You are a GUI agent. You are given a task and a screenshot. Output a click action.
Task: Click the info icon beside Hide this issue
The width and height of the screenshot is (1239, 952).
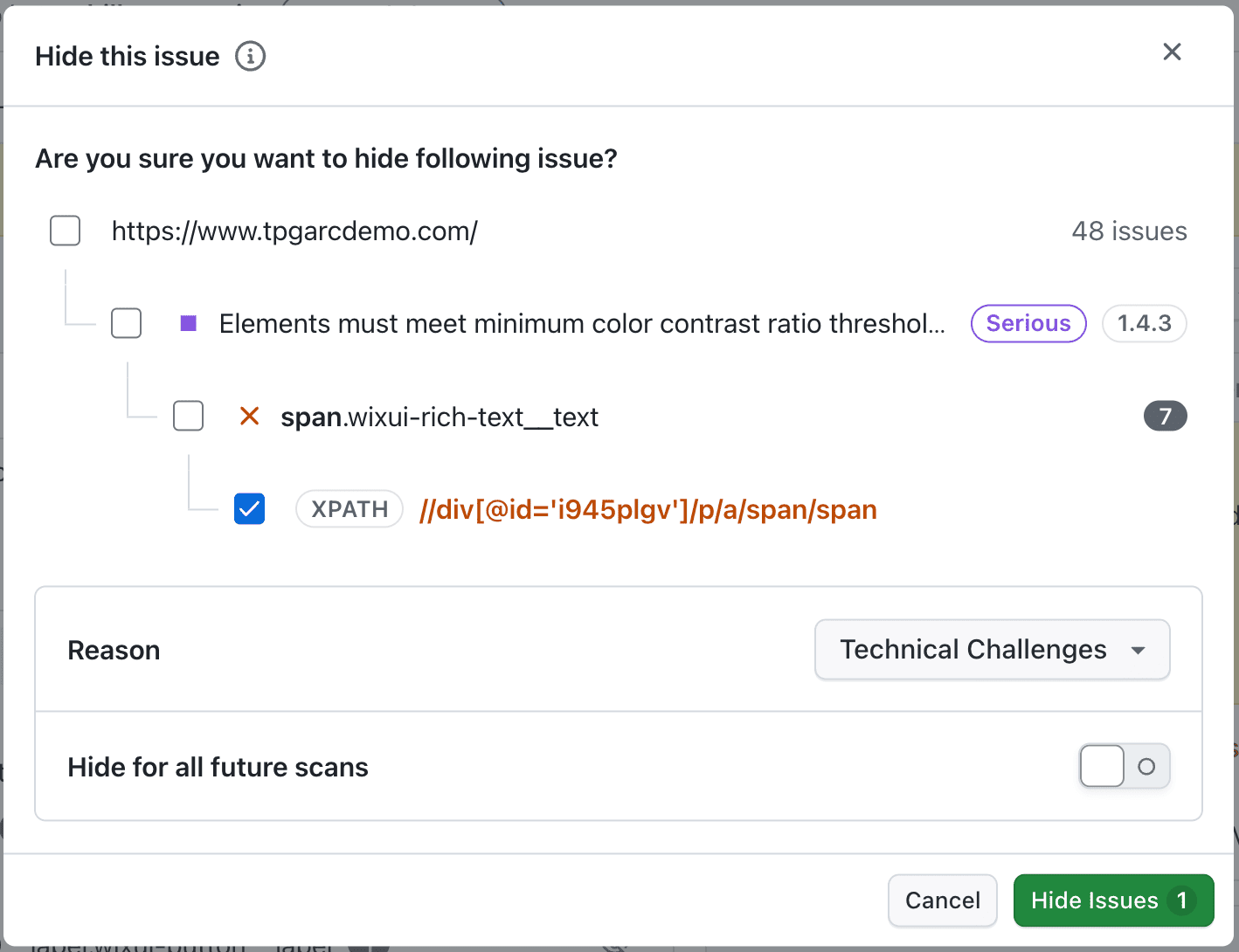click(x=250, y=56)
